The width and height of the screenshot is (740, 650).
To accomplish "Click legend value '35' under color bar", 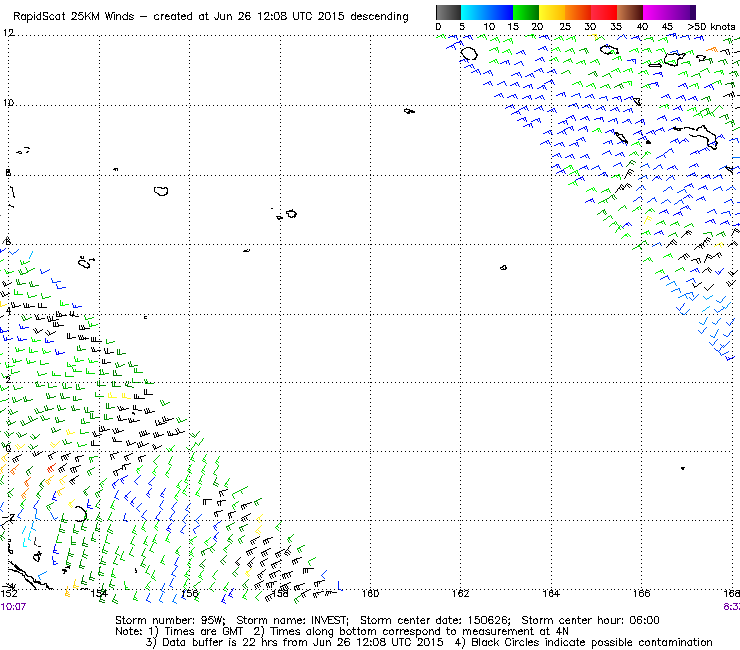I will [616, 27].
